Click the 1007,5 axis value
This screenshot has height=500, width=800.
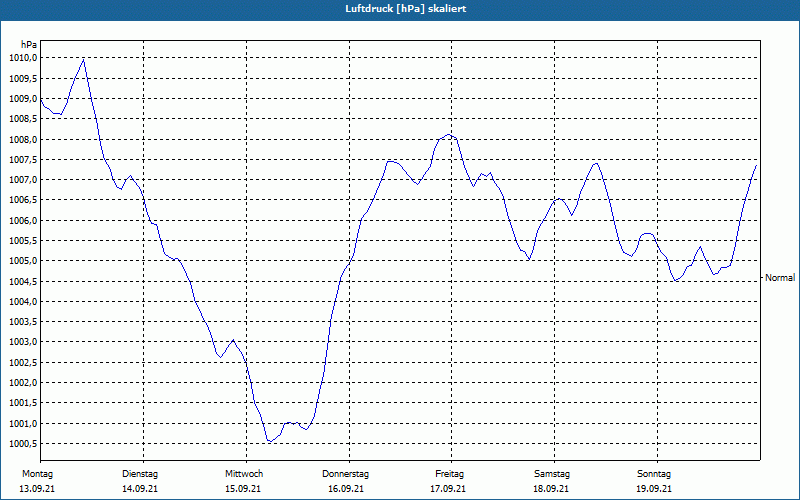(23, 160)
